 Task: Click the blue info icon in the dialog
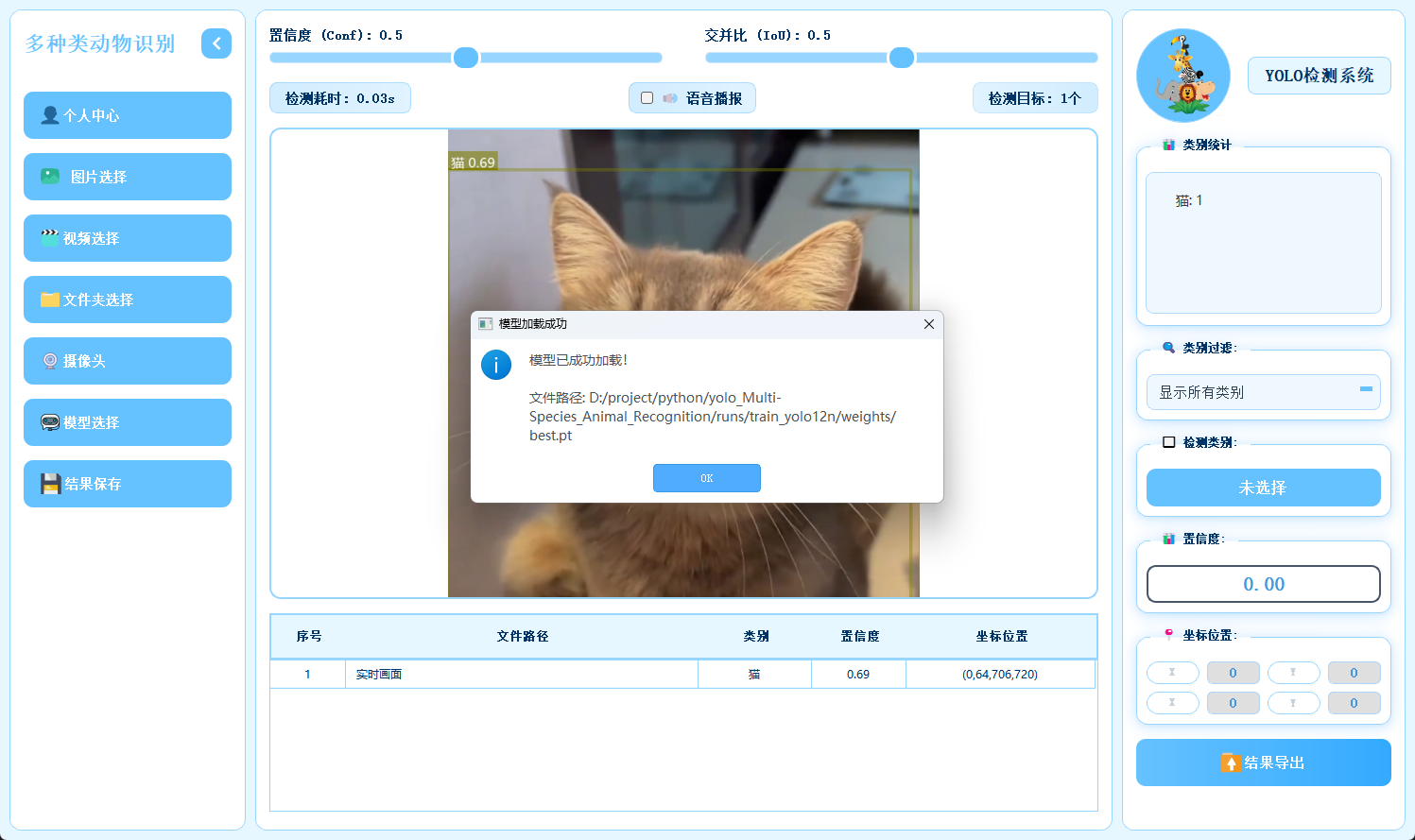pyautogui.click(x=496, y=365)
